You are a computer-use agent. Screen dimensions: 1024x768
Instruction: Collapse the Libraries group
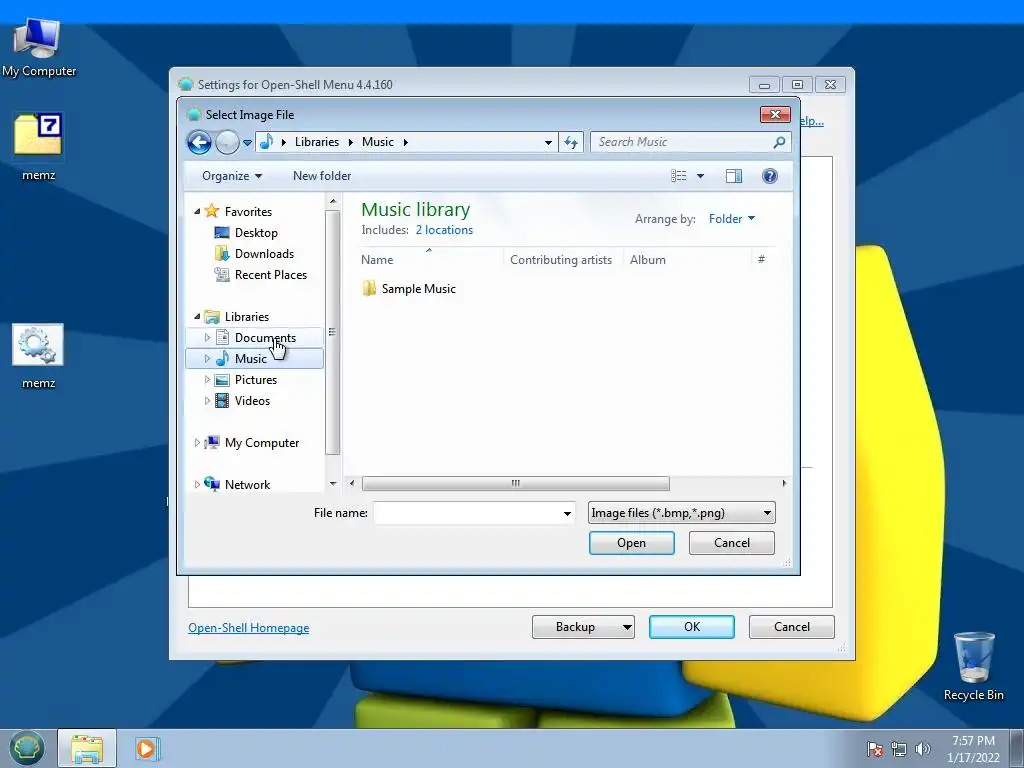(197, 317)
